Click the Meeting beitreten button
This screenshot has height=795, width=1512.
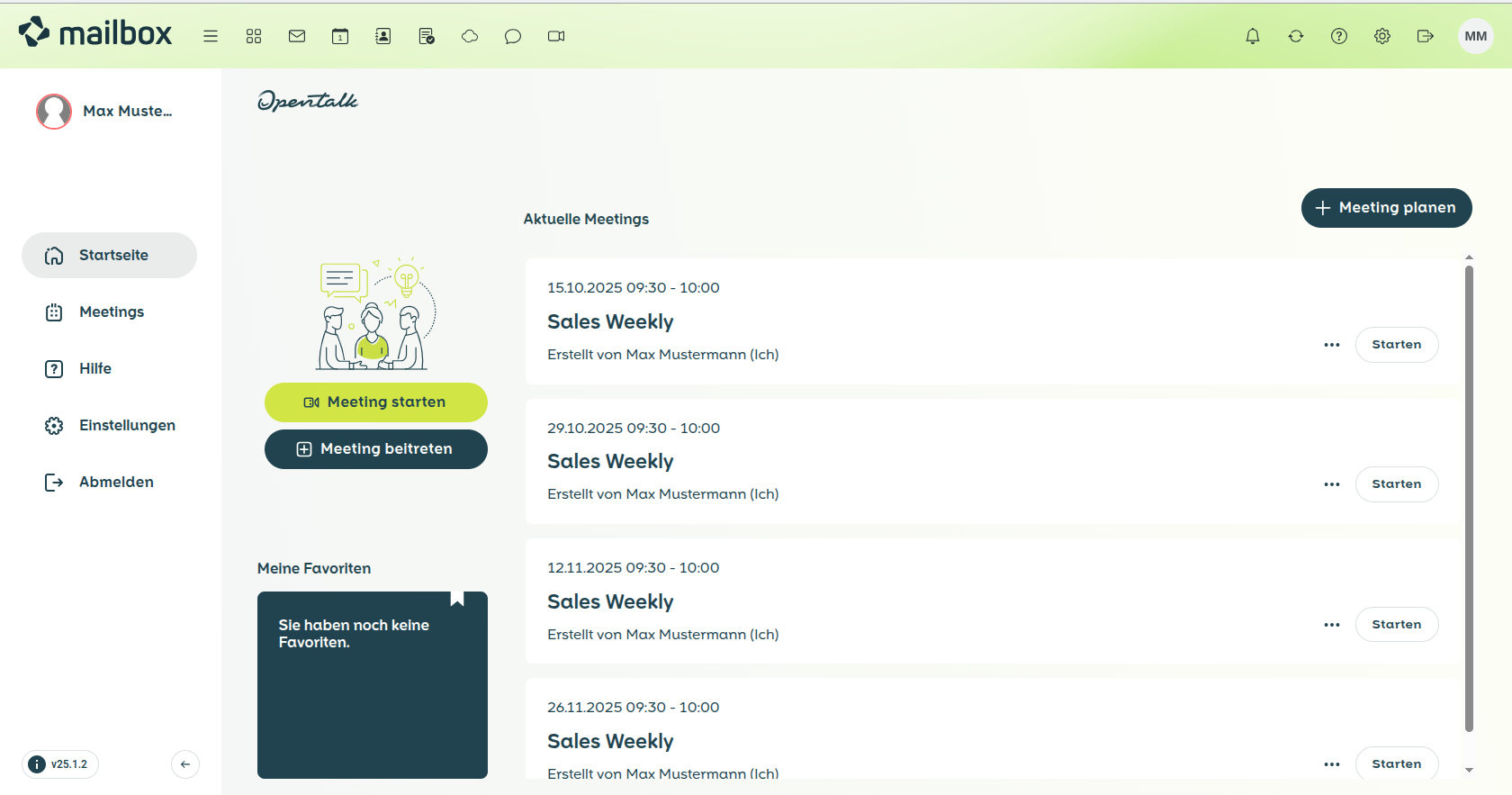tap(376, 449)
